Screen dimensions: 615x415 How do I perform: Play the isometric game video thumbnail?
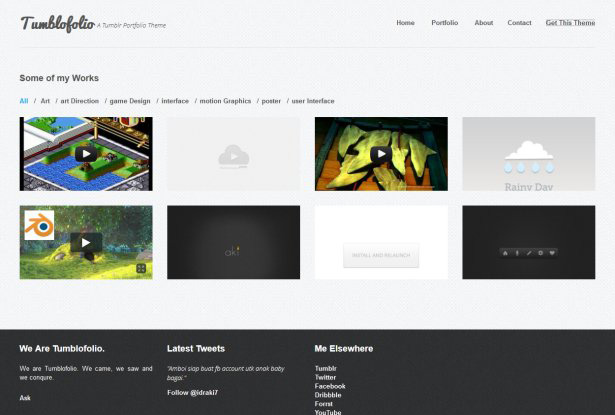pyautogui.click(x=86, y=154)
